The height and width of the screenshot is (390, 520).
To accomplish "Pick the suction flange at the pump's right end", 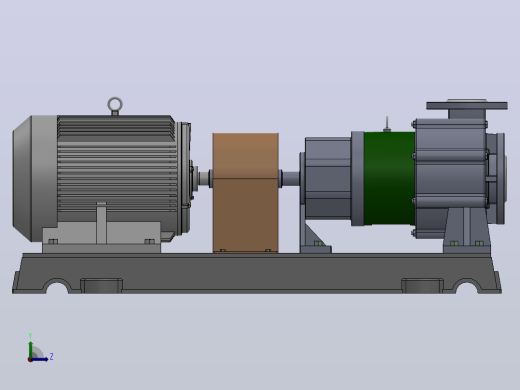I will click(x=501, y=178).
